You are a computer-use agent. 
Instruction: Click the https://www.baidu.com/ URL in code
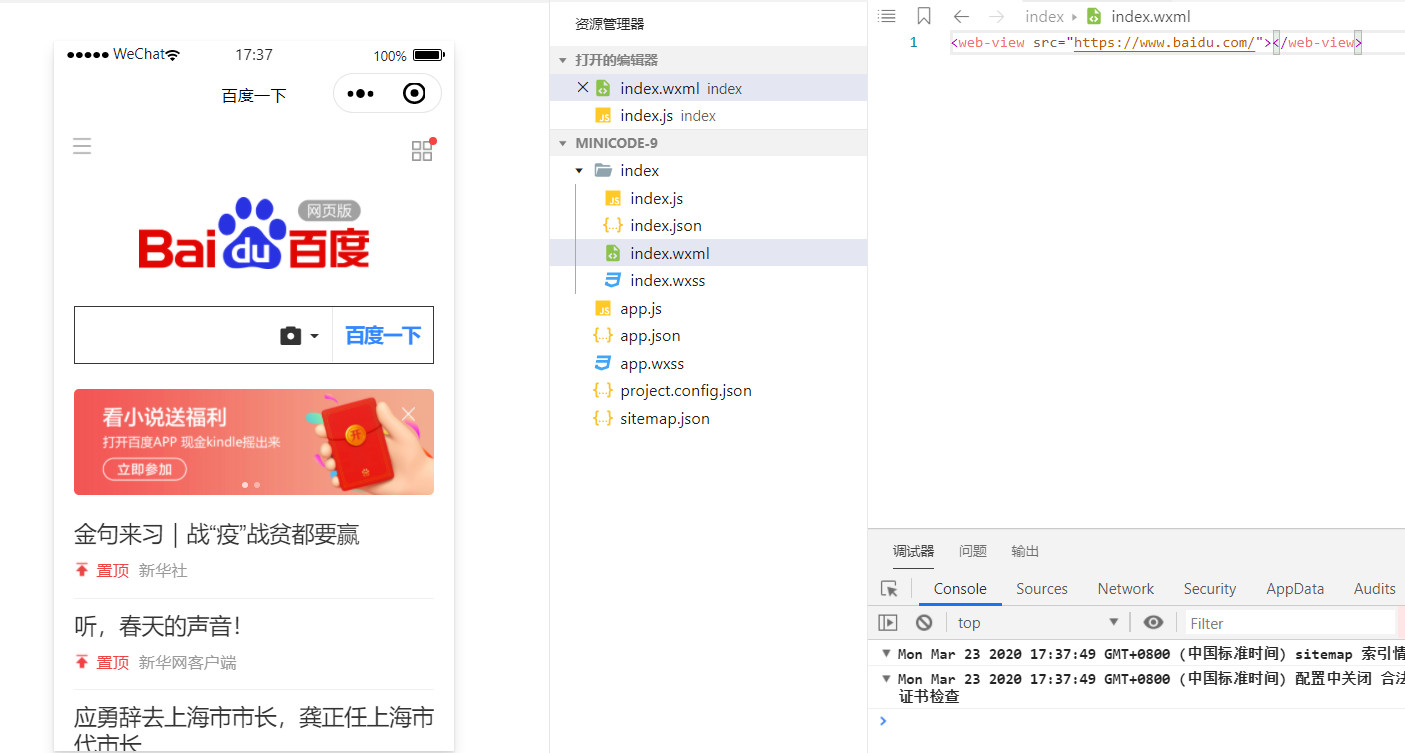[1164, 43]
